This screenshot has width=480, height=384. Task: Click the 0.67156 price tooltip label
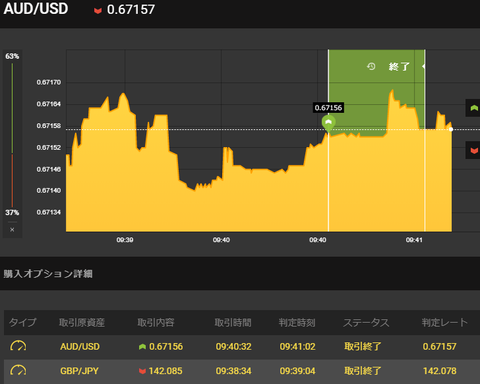328,108
